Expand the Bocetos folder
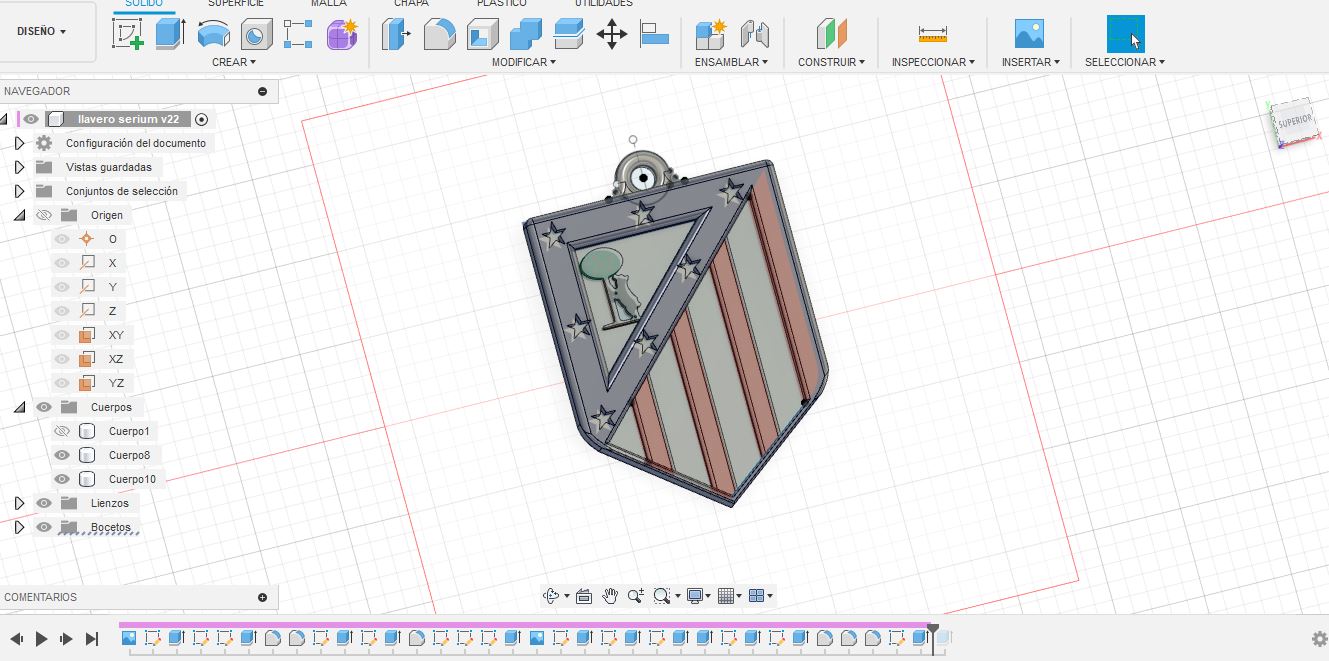This screenshot has width=1329, height=661. [19, 527]
